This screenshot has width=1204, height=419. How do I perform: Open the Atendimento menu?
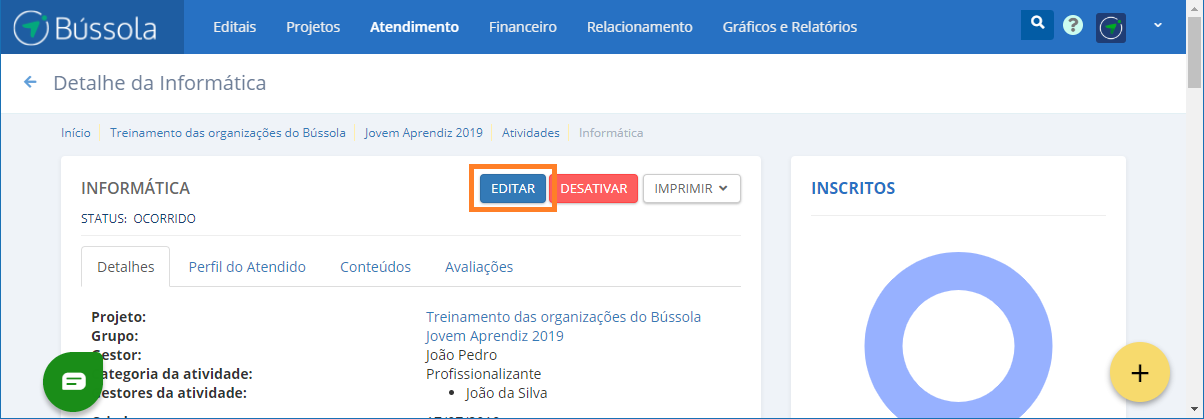click(x=414, y=27)
